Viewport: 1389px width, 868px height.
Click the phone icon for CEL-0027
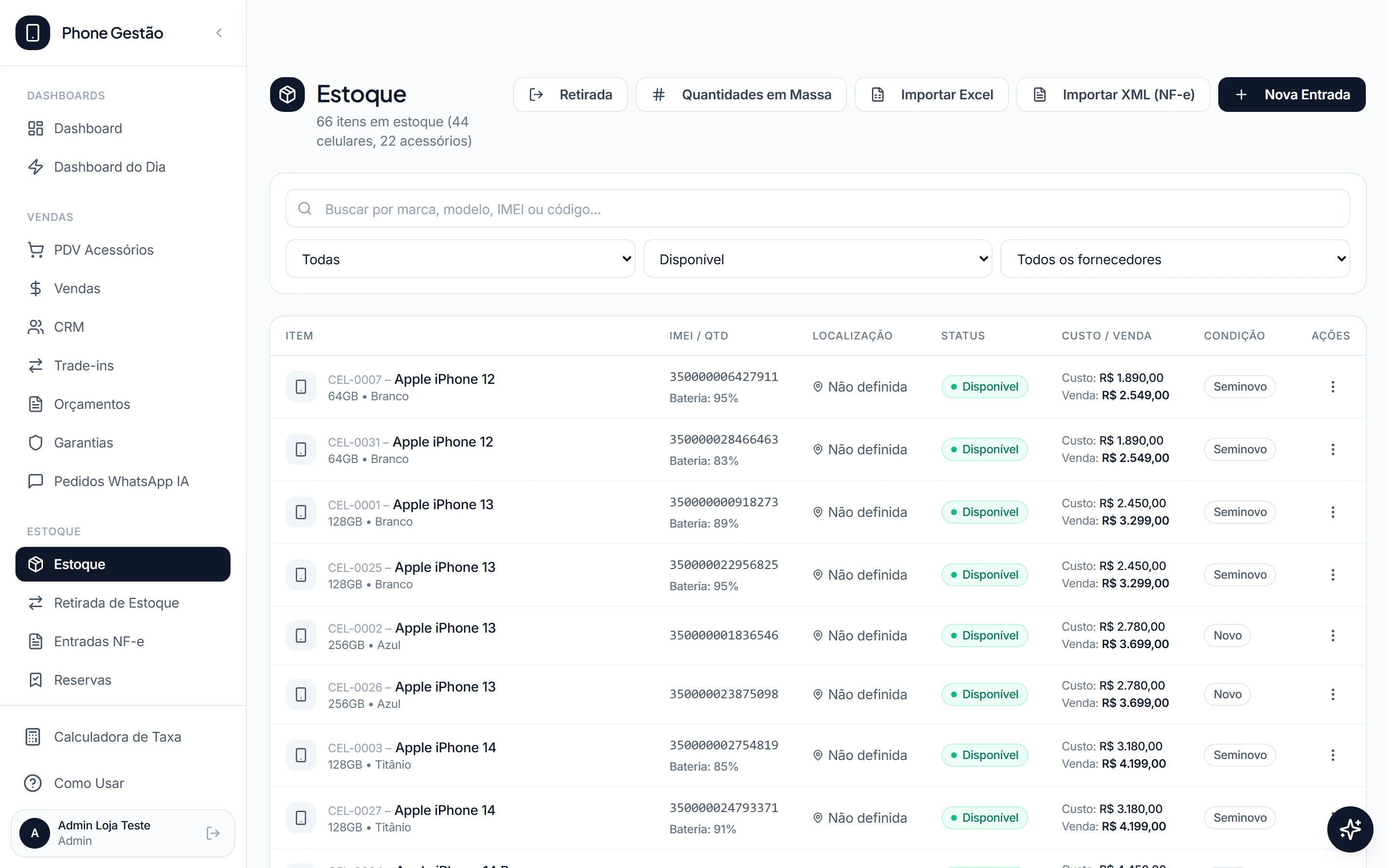(301, 817)
